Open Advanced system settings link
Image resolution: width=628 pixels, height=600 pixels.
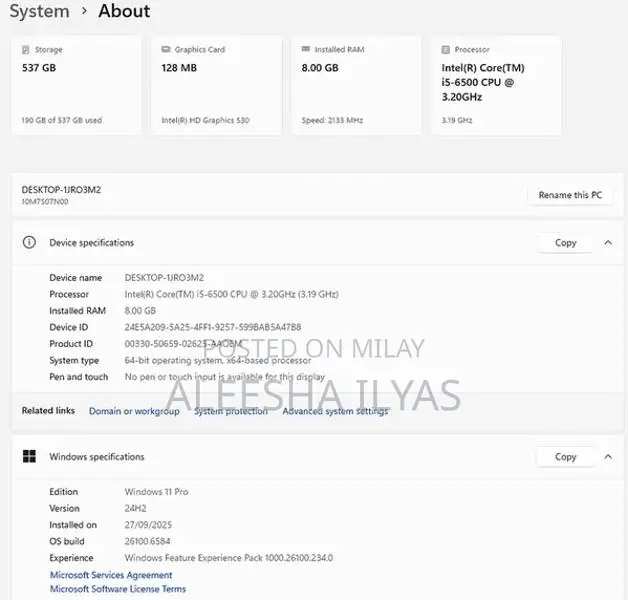[335, 411]
